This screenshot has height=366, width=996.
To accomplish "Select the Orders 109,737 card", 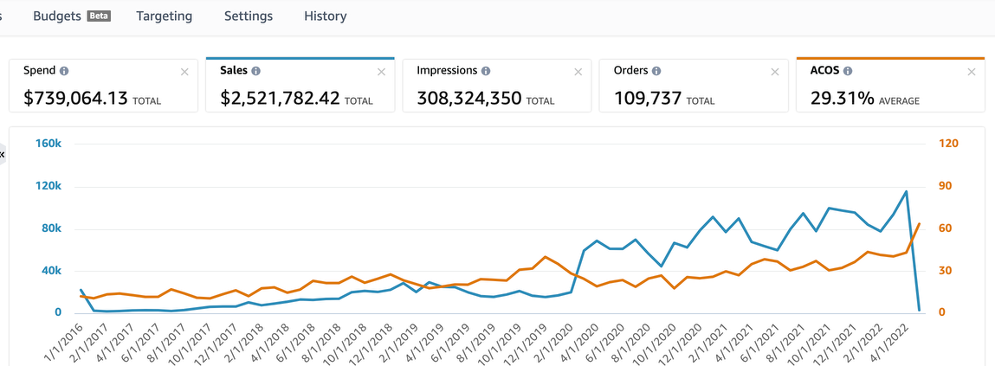I will pyautogui.click(x=694, y=86).
